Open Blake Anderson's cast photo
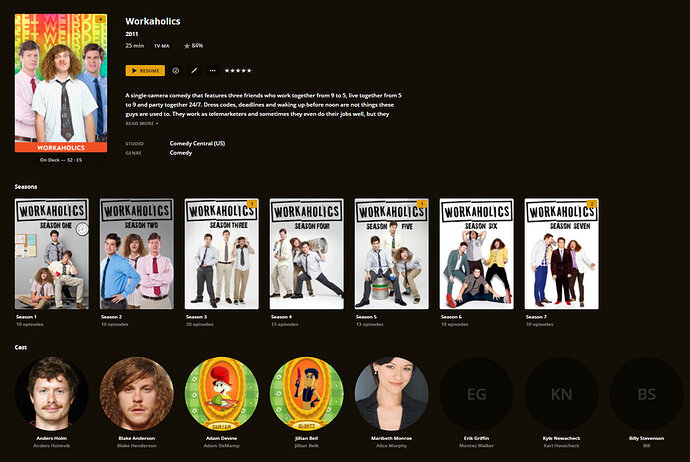Image resolution: width=690 pixels, height=462 pixels. coord(136,394)
